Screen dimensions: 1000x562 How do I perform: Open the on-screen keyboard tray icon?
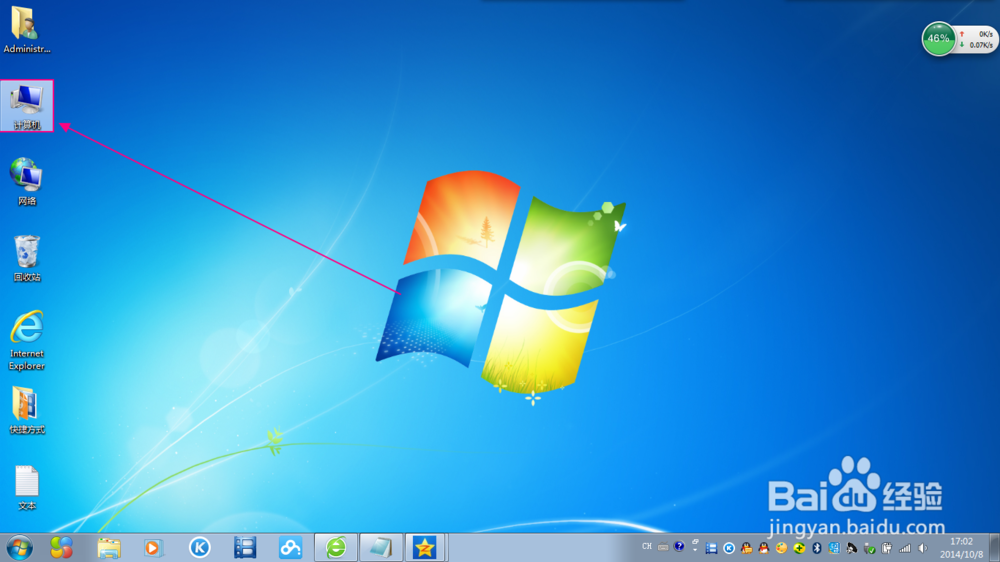click(x=663, y=547)
